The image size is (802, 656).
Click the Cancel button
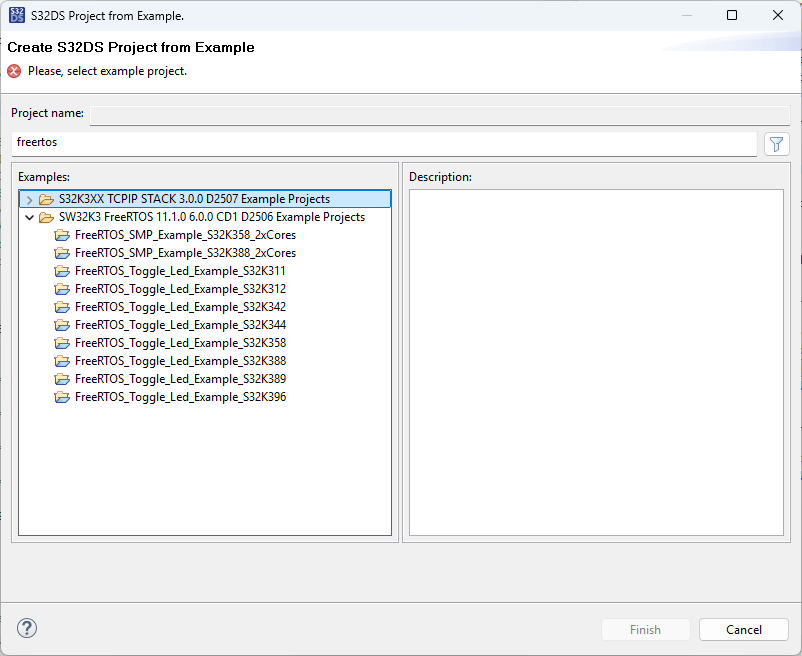[744, 629]
